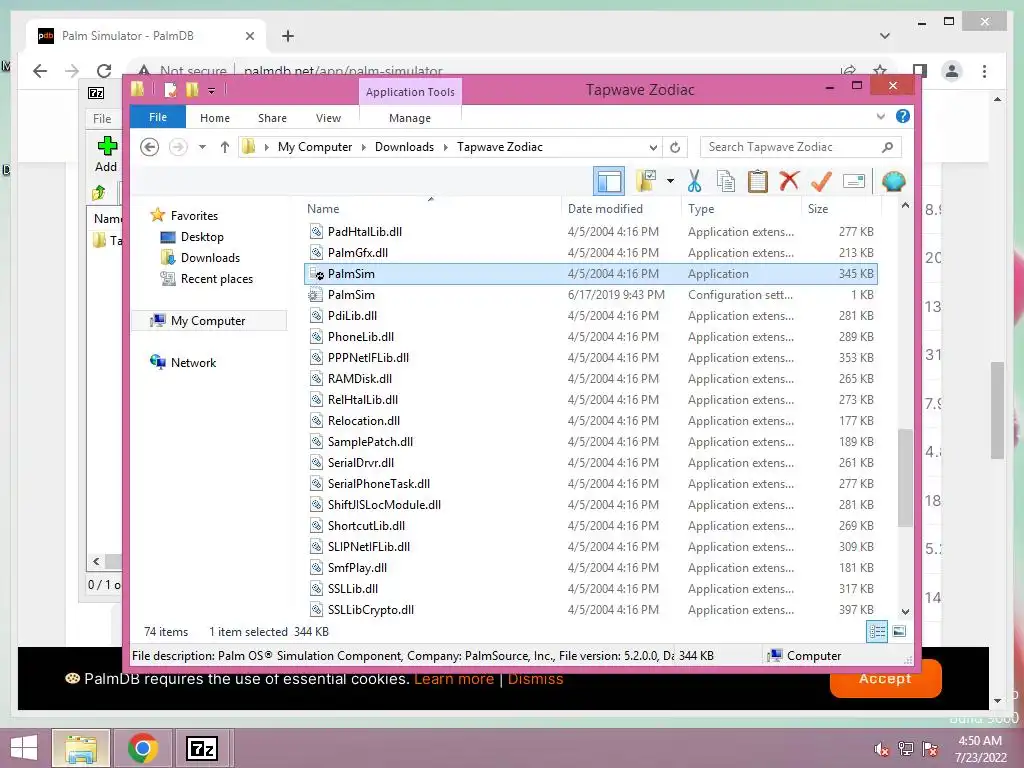Click the Paste clipboard icon
The width and height of the screenshot is (1024, 768).
tap(758, 181)
